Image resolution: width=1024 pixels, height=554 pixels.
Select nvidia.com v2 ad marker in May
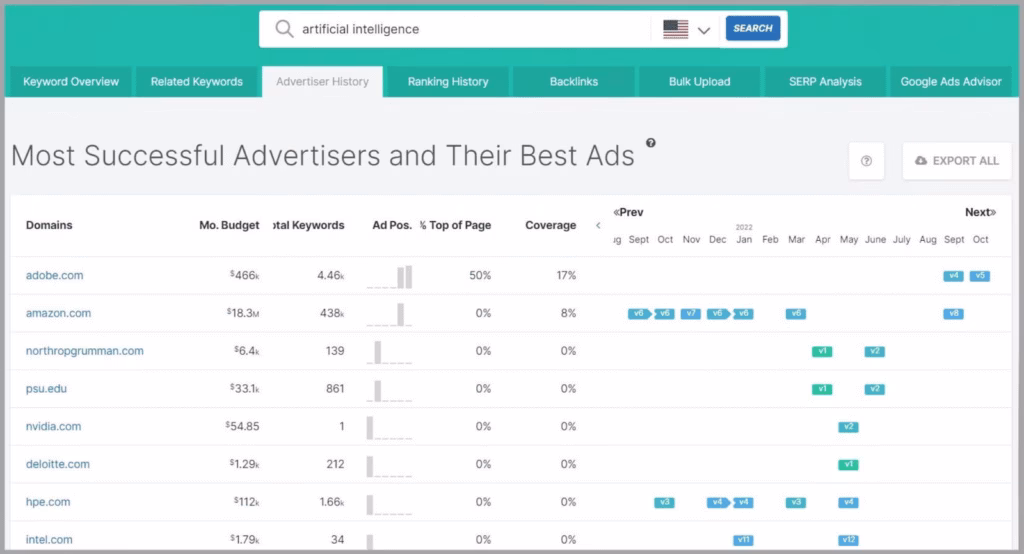[x=848, y=427]
